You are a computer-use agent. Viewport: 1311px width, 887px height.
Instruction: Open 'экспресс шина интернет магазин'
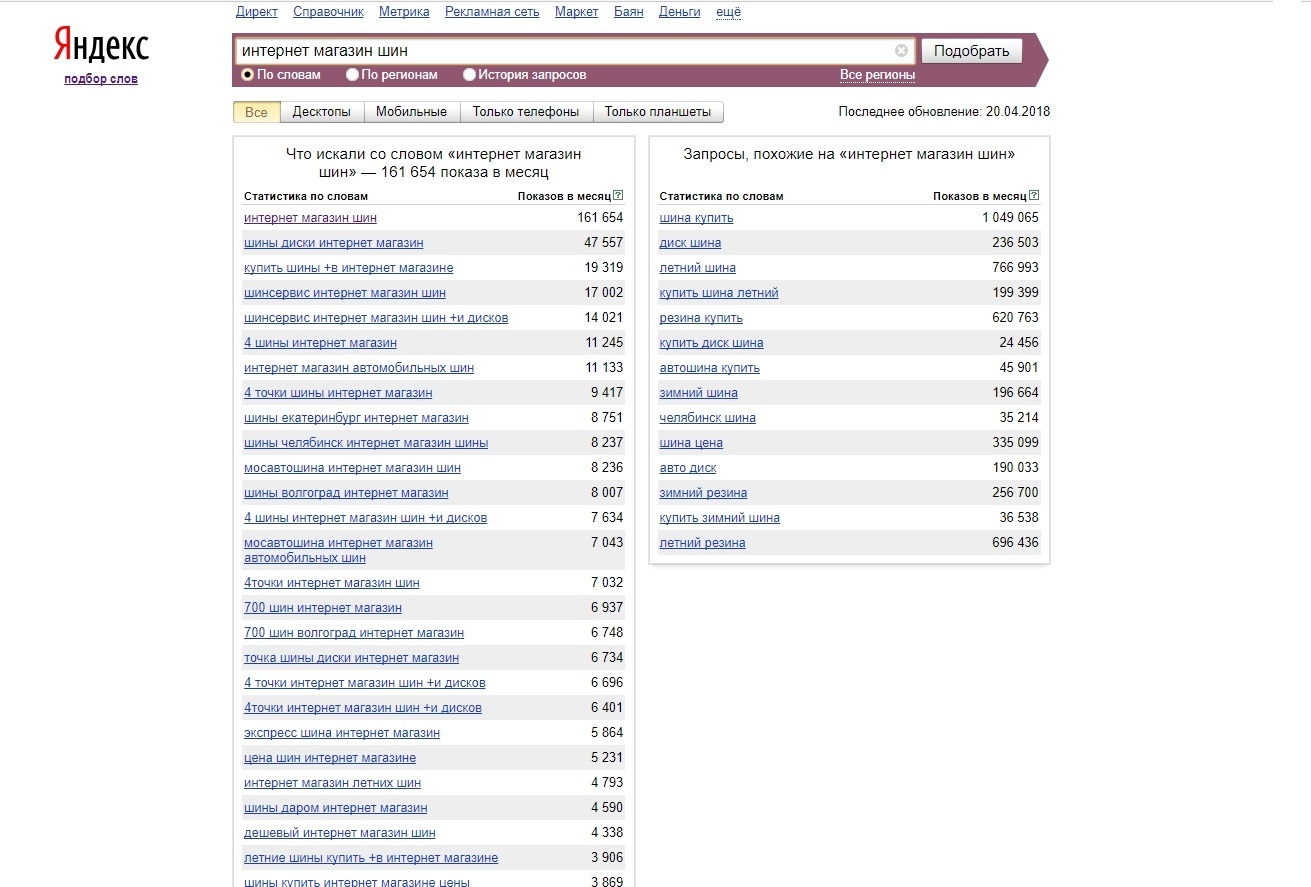click(x=342, y=733)
